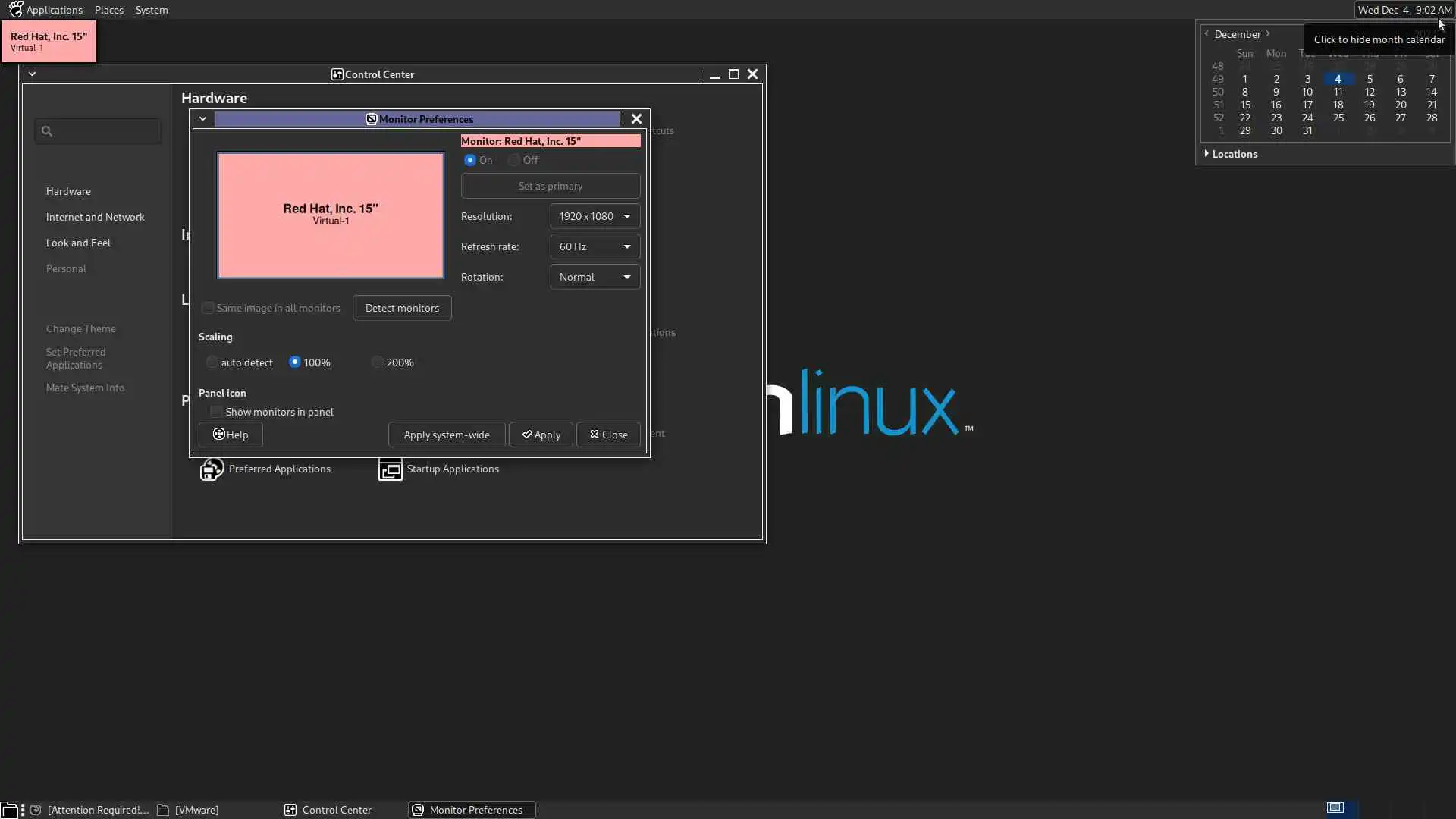The width and height of the screenshot is (1456, 819).
Task: Open the Places menu
Action: (x=108, y=10)
